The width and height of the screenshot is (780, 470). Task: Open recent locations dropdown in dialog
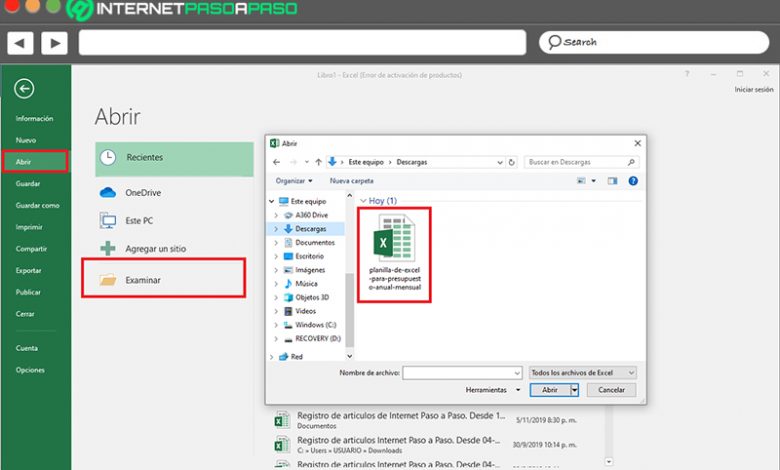(x=306, y=162)
